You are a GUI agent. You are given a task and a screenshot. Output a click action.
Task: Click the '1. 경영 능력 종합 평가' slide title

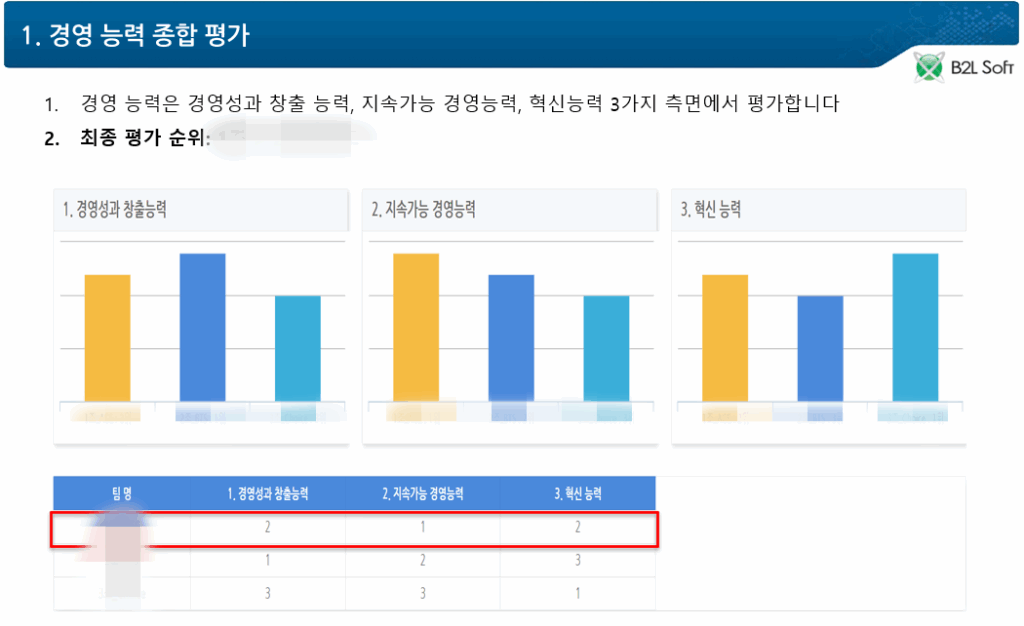coord(136,36)
